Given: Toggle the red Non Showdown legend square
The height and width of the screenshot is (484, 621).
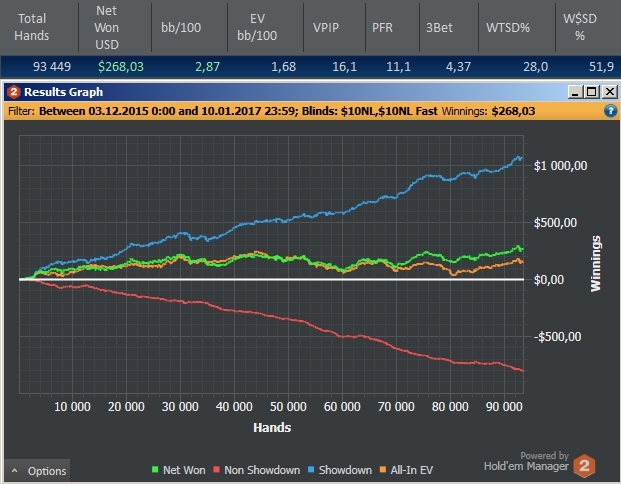Looking at the screenshot, I should pyautogui.click(x=216, y=470).
